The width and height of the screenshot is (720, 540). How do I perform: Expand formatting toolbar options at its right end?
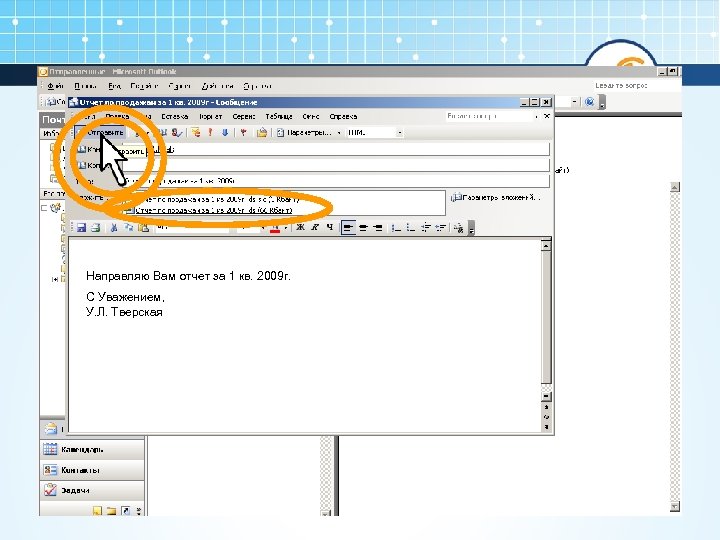471,229
